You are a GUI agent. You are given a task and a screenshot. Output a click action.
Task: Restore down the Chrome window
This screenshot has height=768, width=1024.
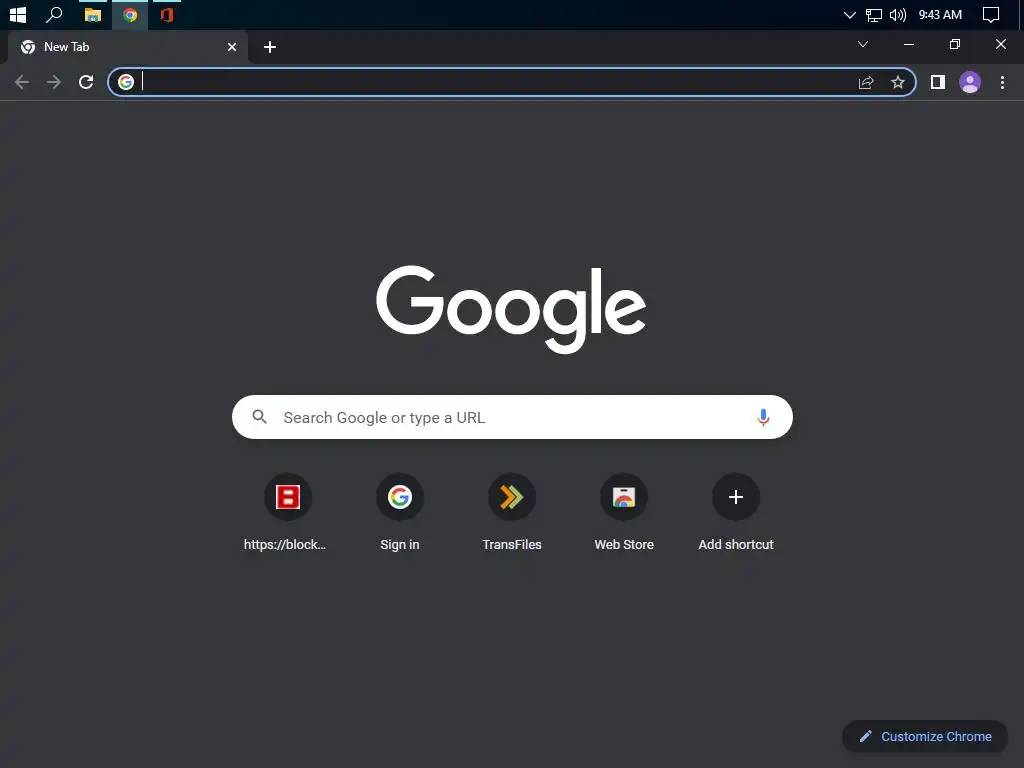click(x=954, y=44)
